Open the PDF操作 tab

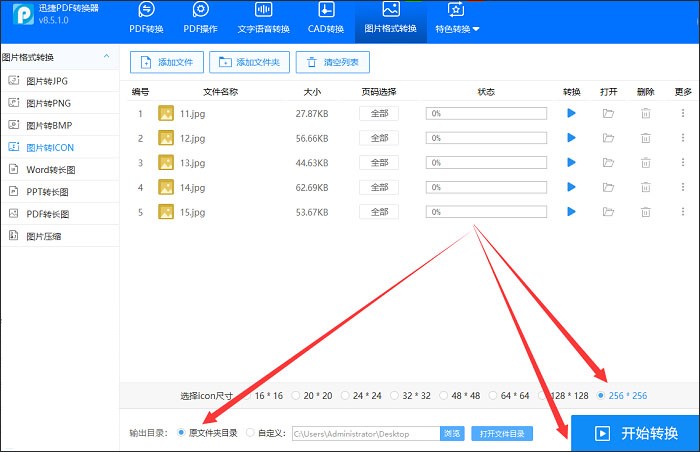click(x=200, y=19)
